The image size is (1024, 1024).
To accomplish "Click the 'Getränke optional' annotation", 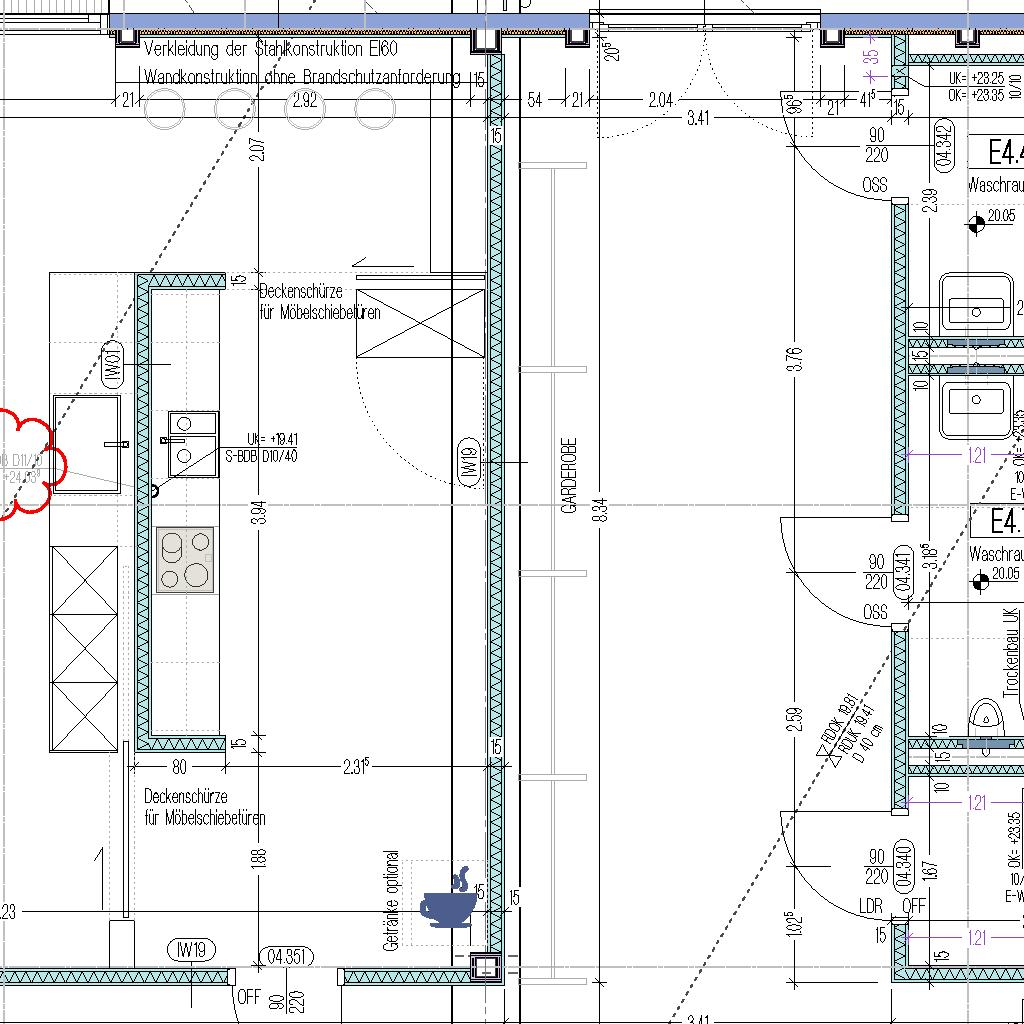I will click(391, 900).
